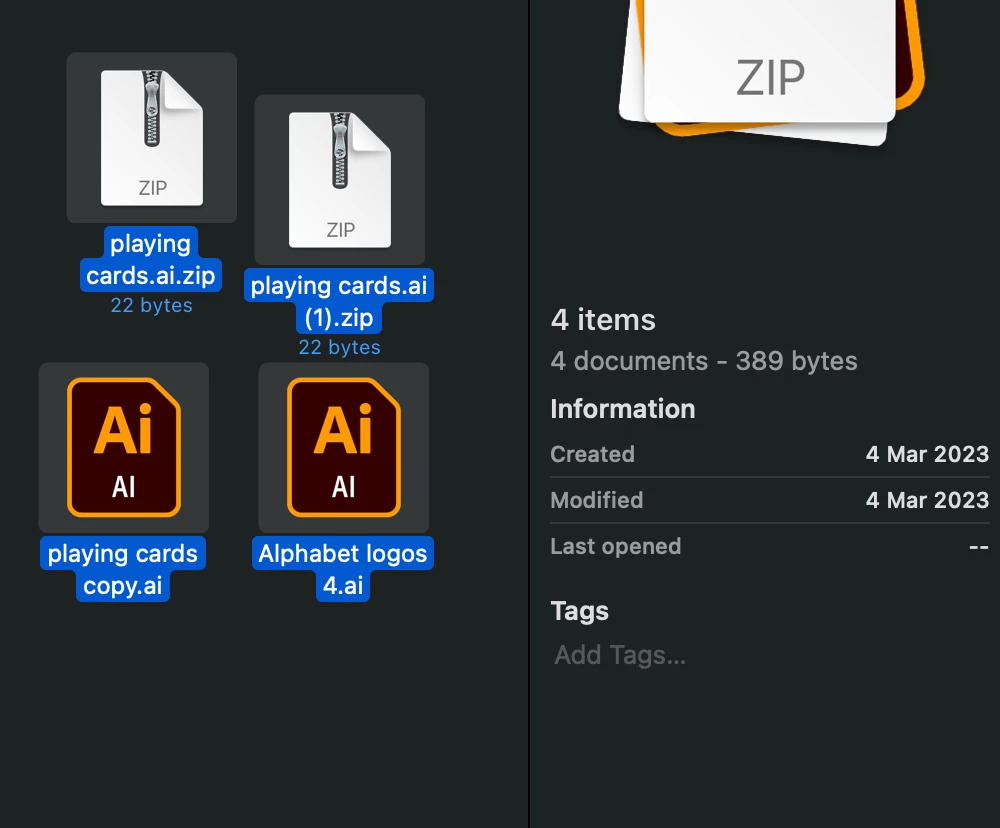1000x828 pixels.
Task: Click the 'playing cards.ai (1).zip' file name label
Action: click(339, 301)
